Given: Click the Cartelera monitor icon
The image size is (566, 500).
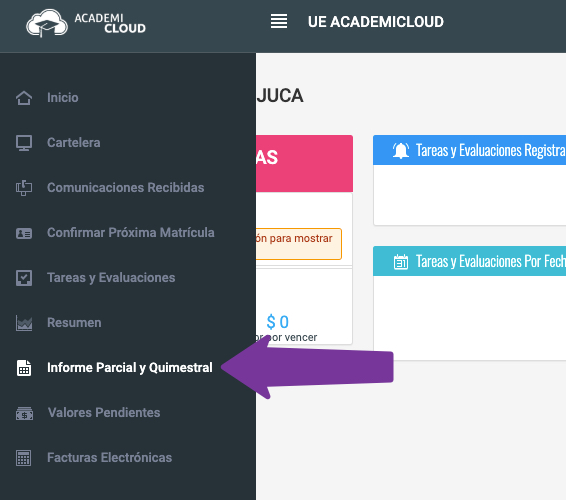Looking at the screenshot, I should [24, 143].
